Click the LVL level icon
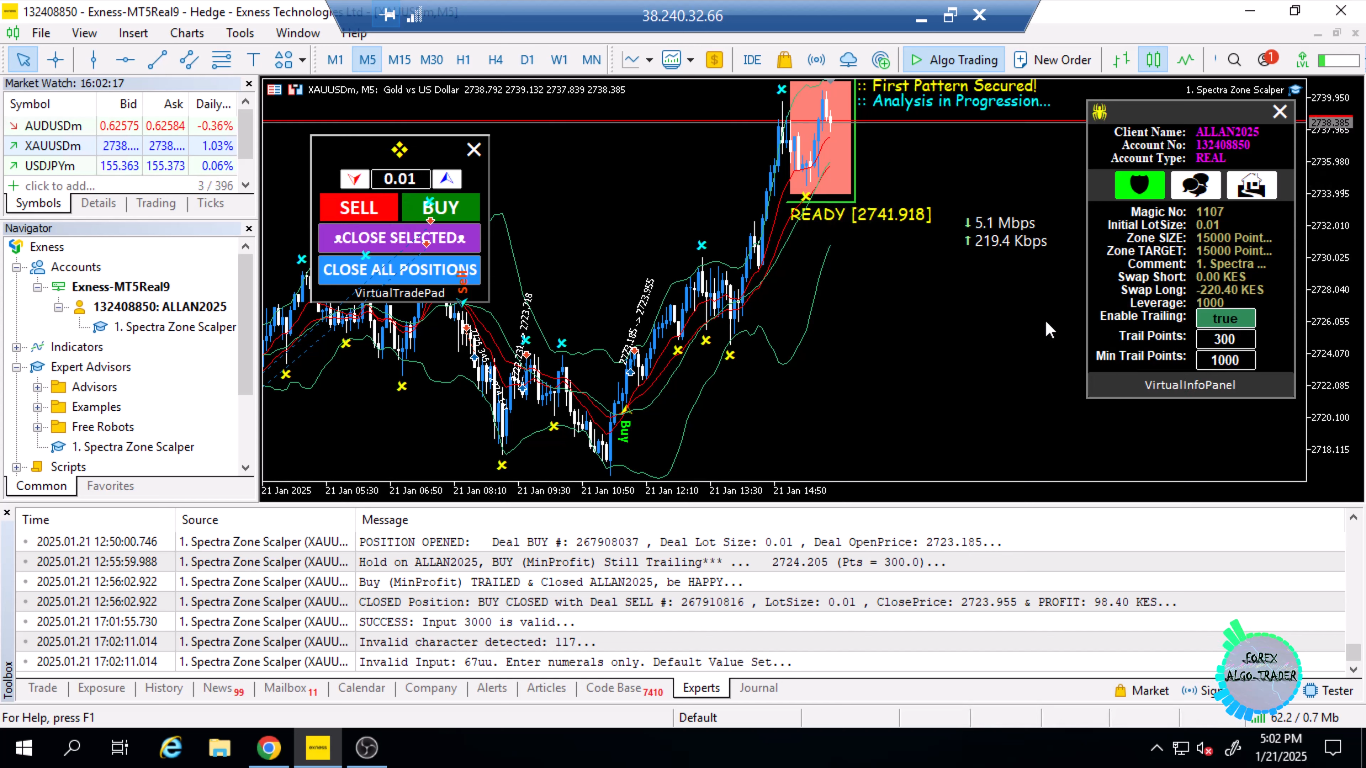The height and width of the screenshot is (768, 1366). coord(1302,60)
